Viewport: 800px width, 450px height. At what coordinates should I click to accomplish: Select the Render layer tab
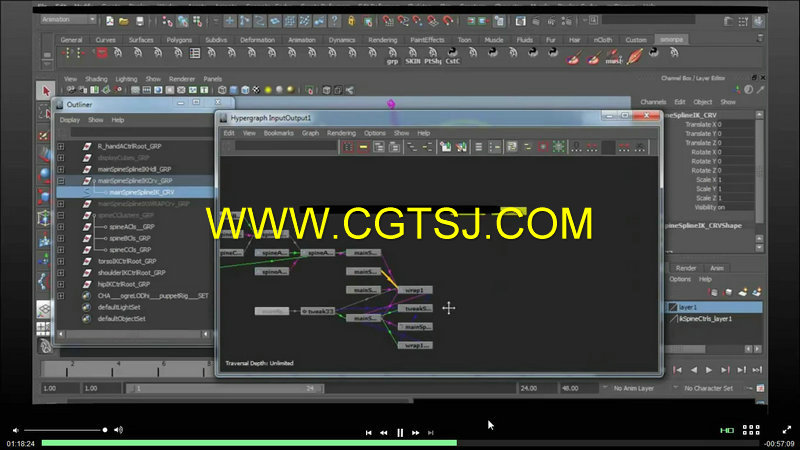(x=686, y=268)
